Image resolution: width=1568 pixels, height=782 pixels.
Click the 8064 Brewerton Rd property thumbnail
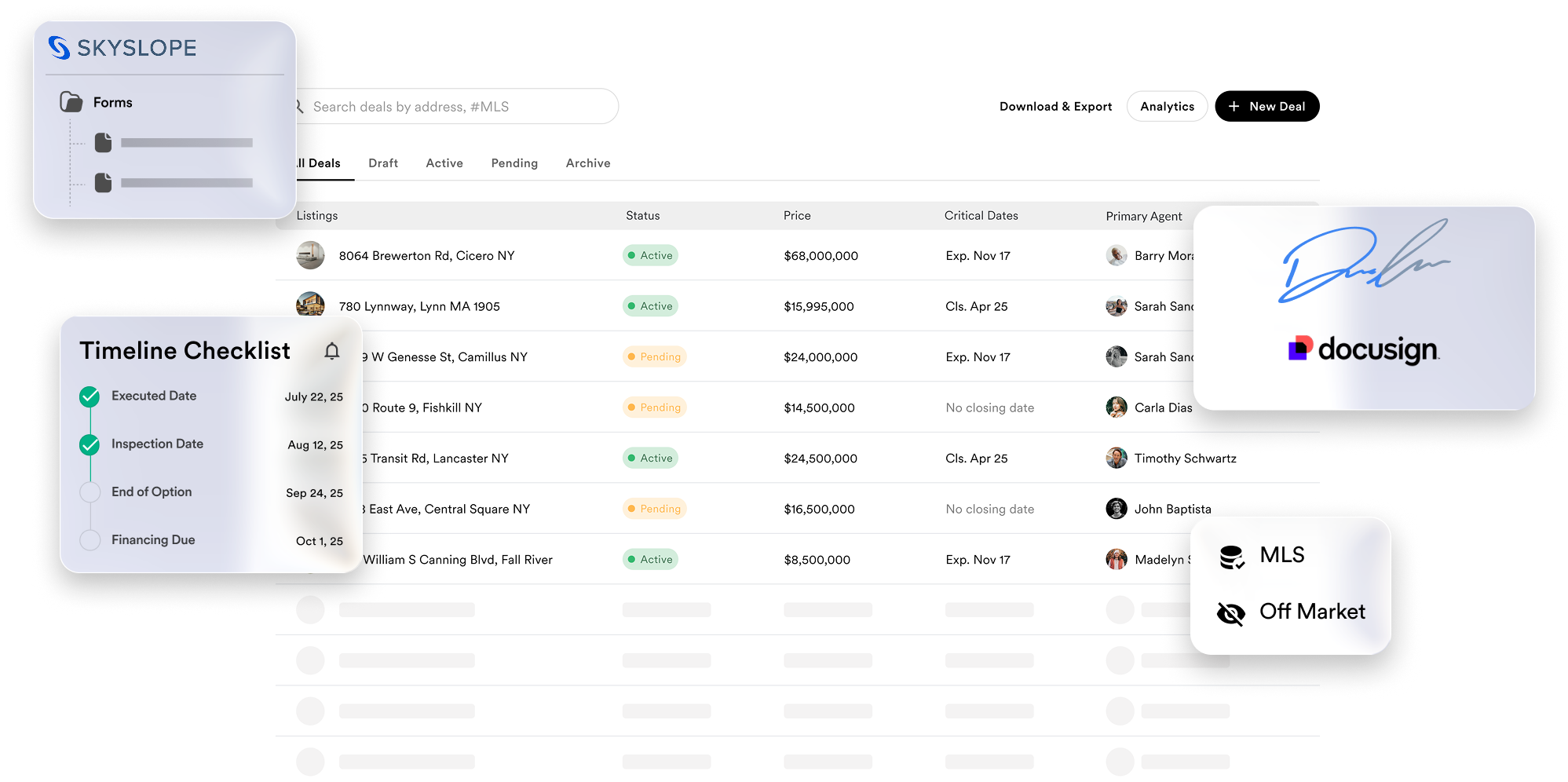(x=310, y=255)
